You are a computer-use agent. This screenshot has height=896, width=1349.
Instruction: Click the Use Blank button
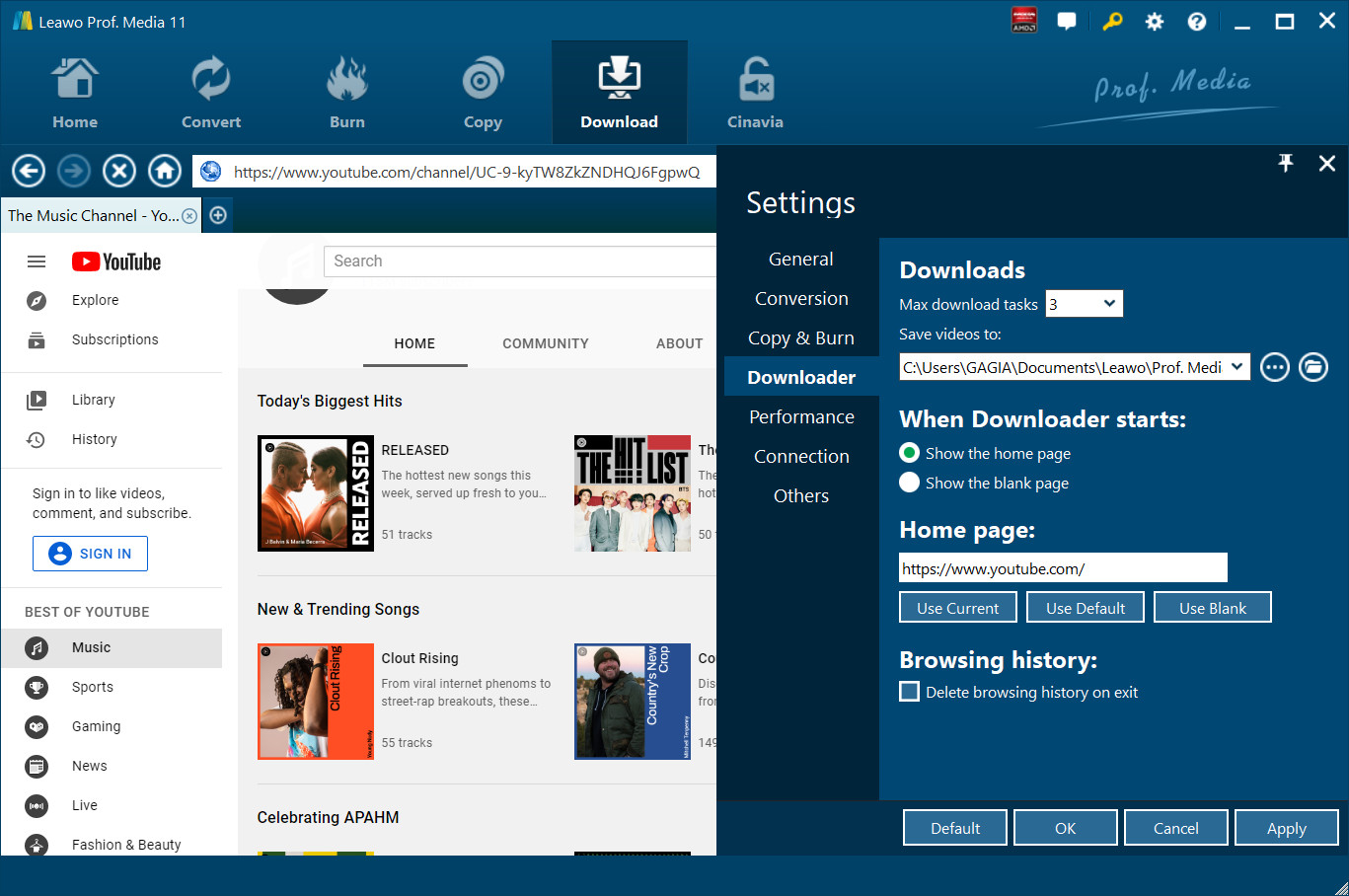click(x=1213, y=608)
